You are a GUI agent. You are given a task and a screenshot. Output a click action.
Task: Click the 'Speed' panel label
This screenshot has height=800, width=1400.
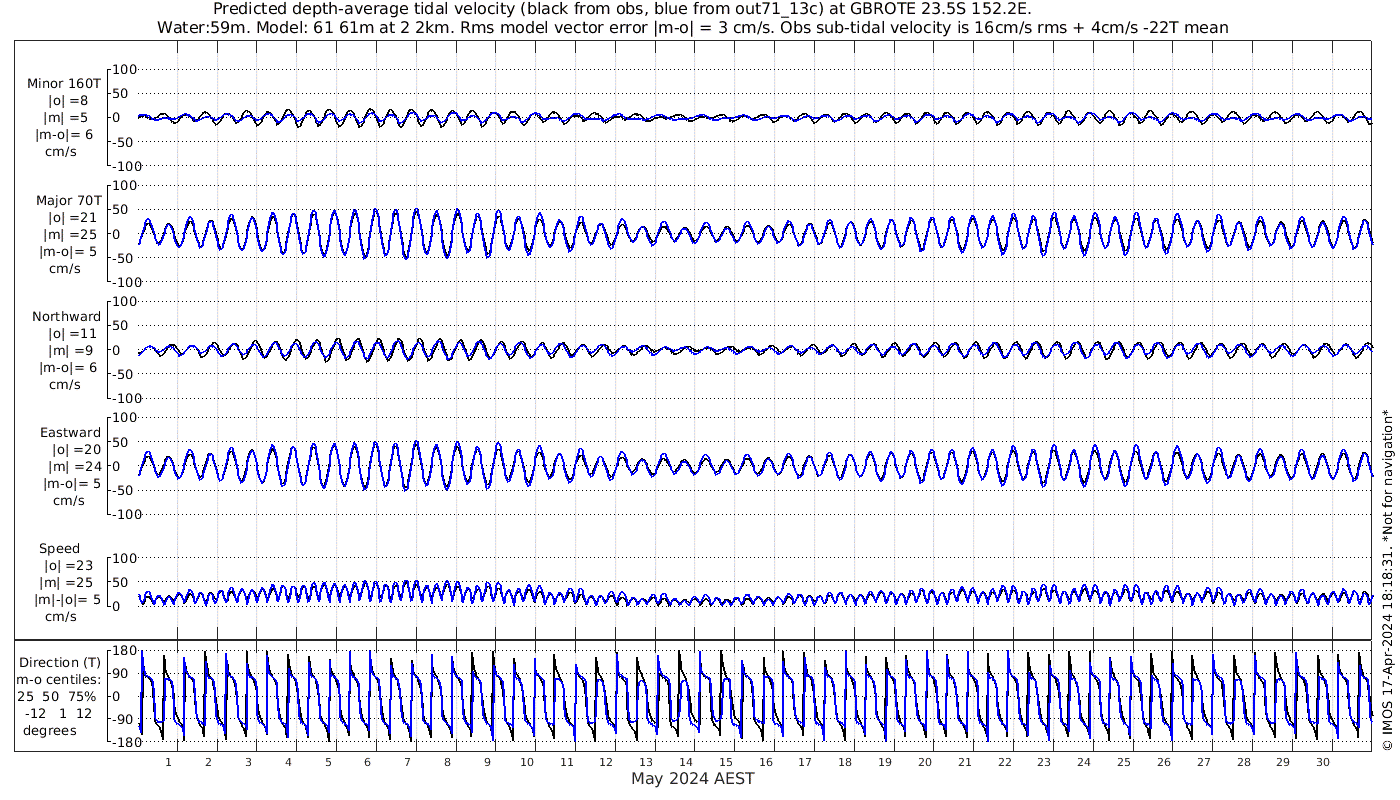[x=60, y=549]
